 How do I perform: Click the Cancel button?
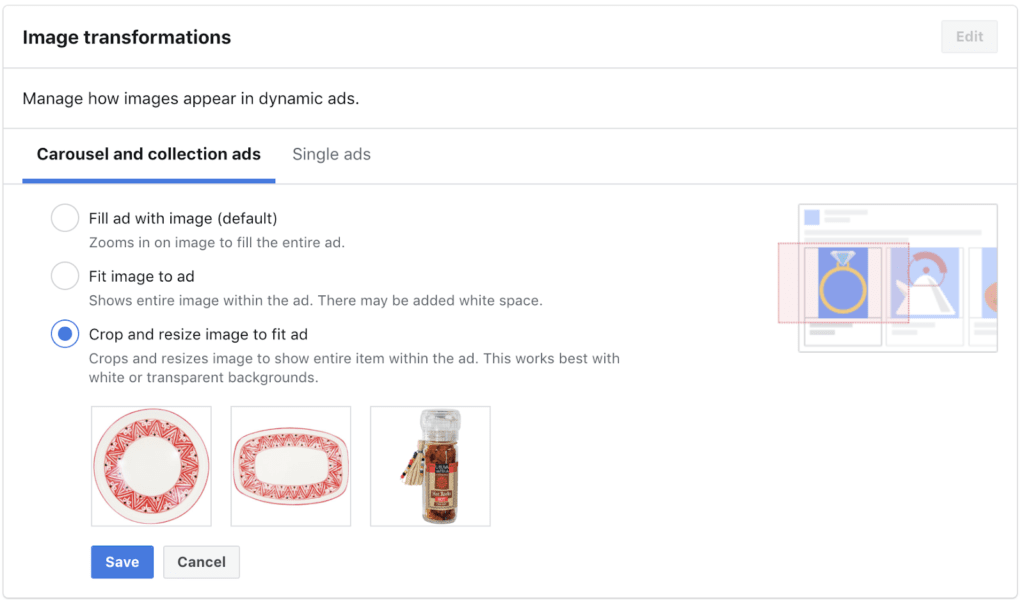(201, 562)
